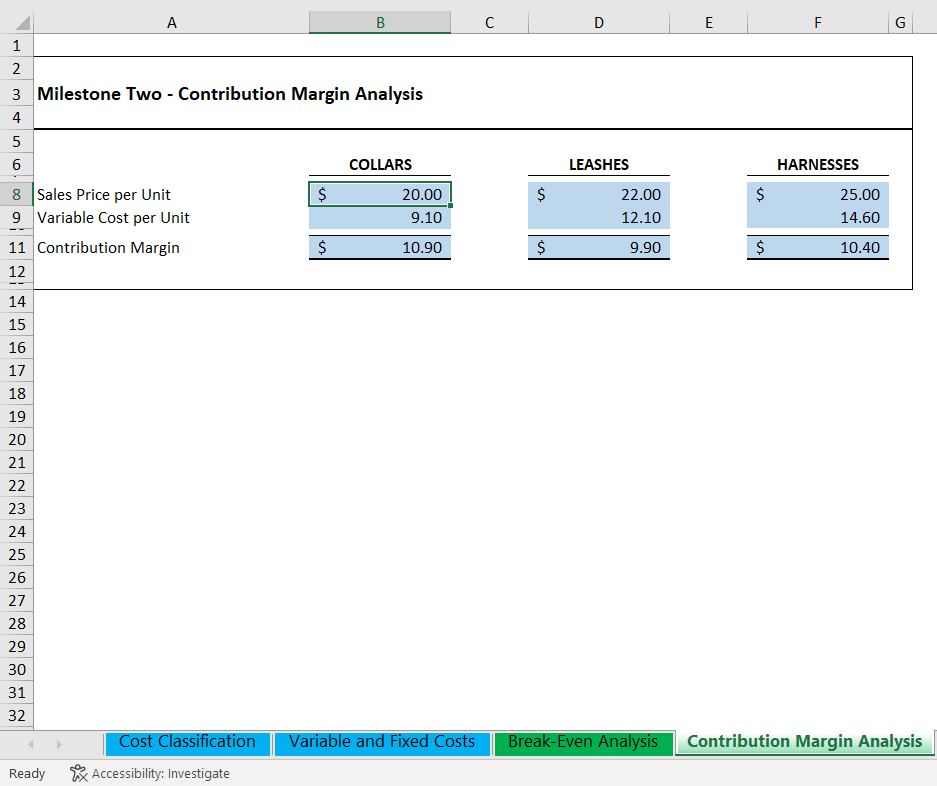937x786 pixels.
Task: Open the Break-Even Analysis sheet
Action: pos(583,742)
